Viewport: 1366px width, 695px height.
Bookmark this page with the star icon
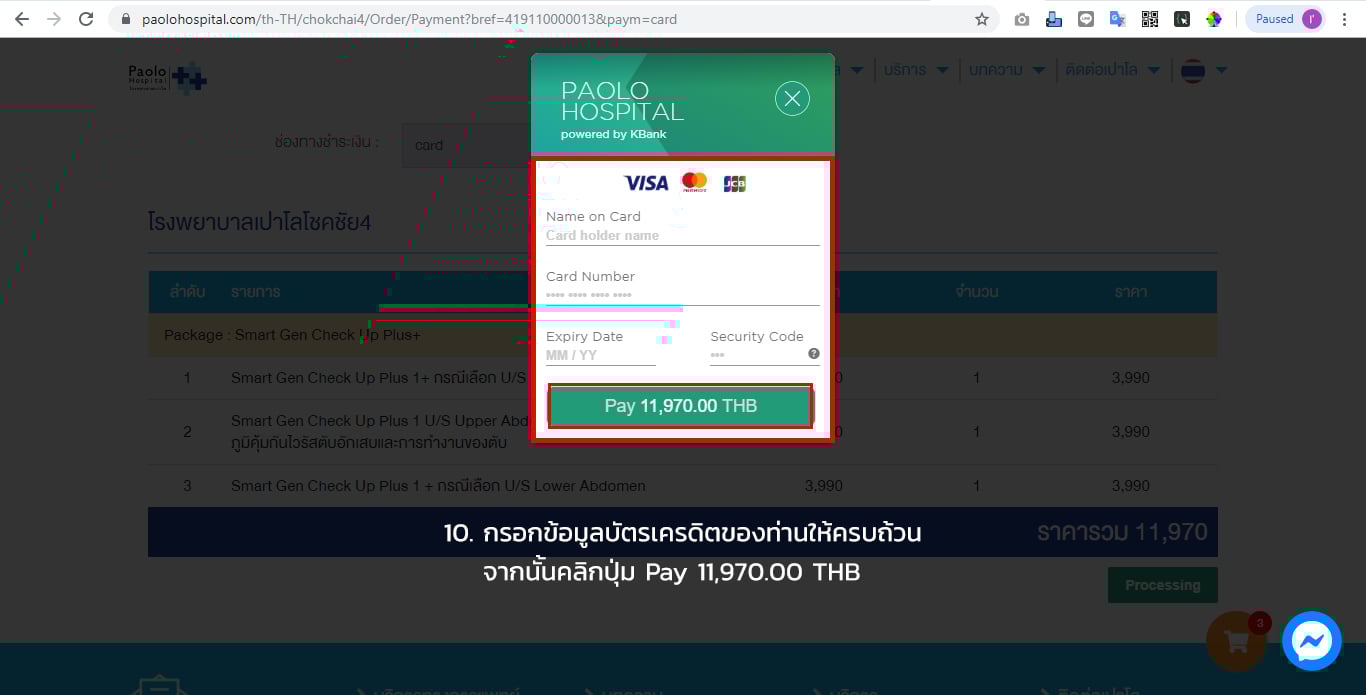982,19
